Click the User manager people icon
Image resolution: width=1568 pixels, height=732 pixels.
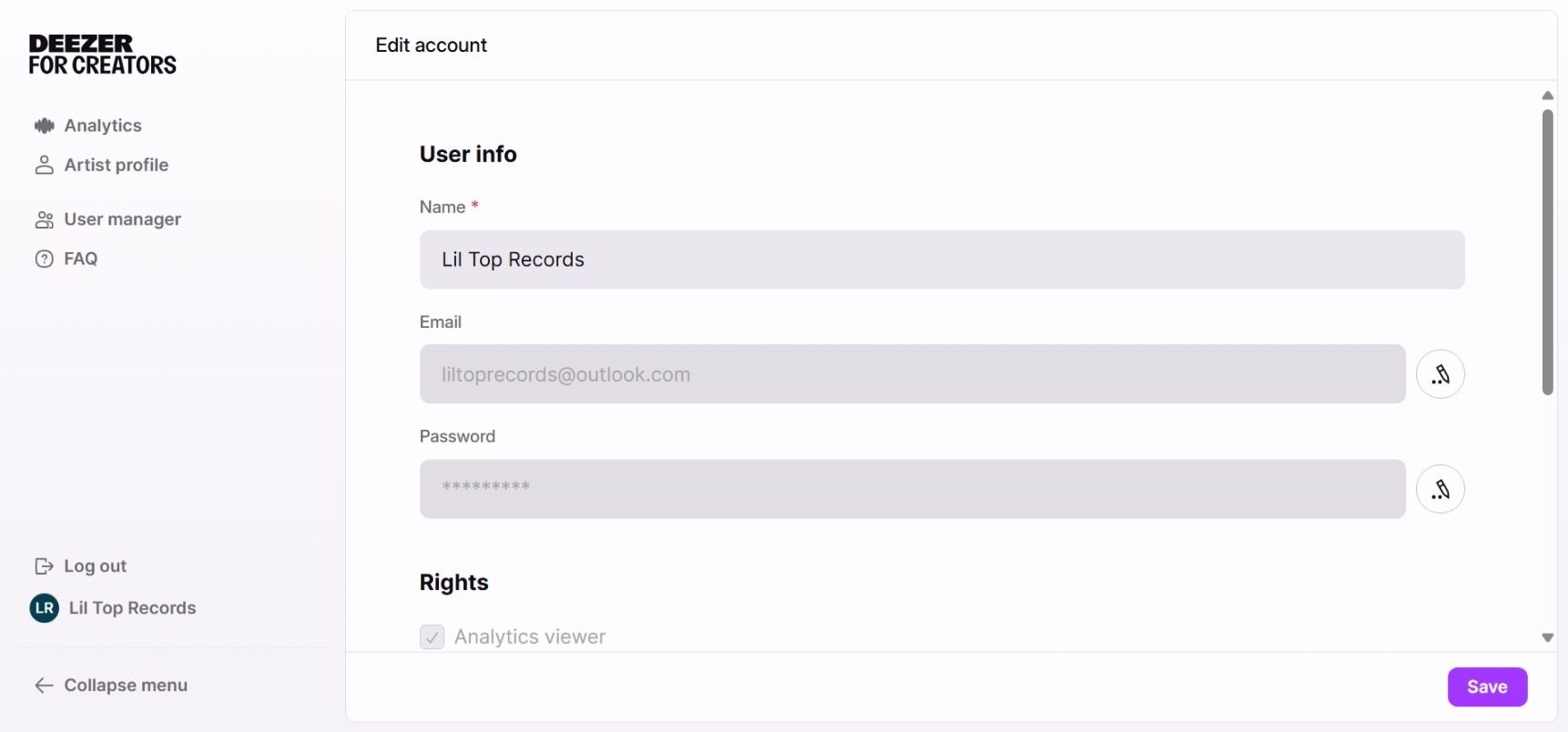tap(44, 219)
